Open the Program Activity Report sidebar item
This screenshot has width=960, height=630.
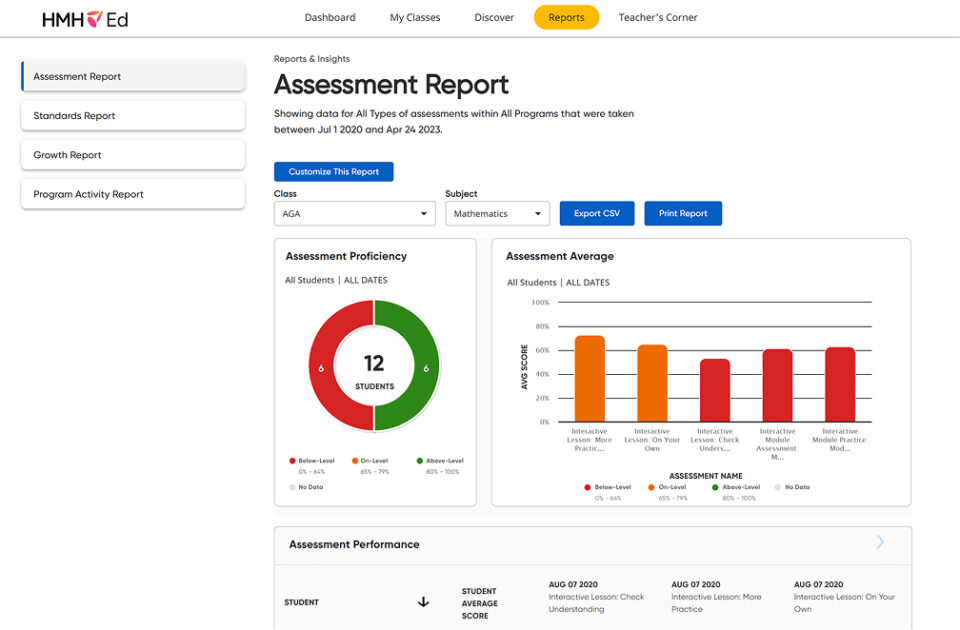133,194
